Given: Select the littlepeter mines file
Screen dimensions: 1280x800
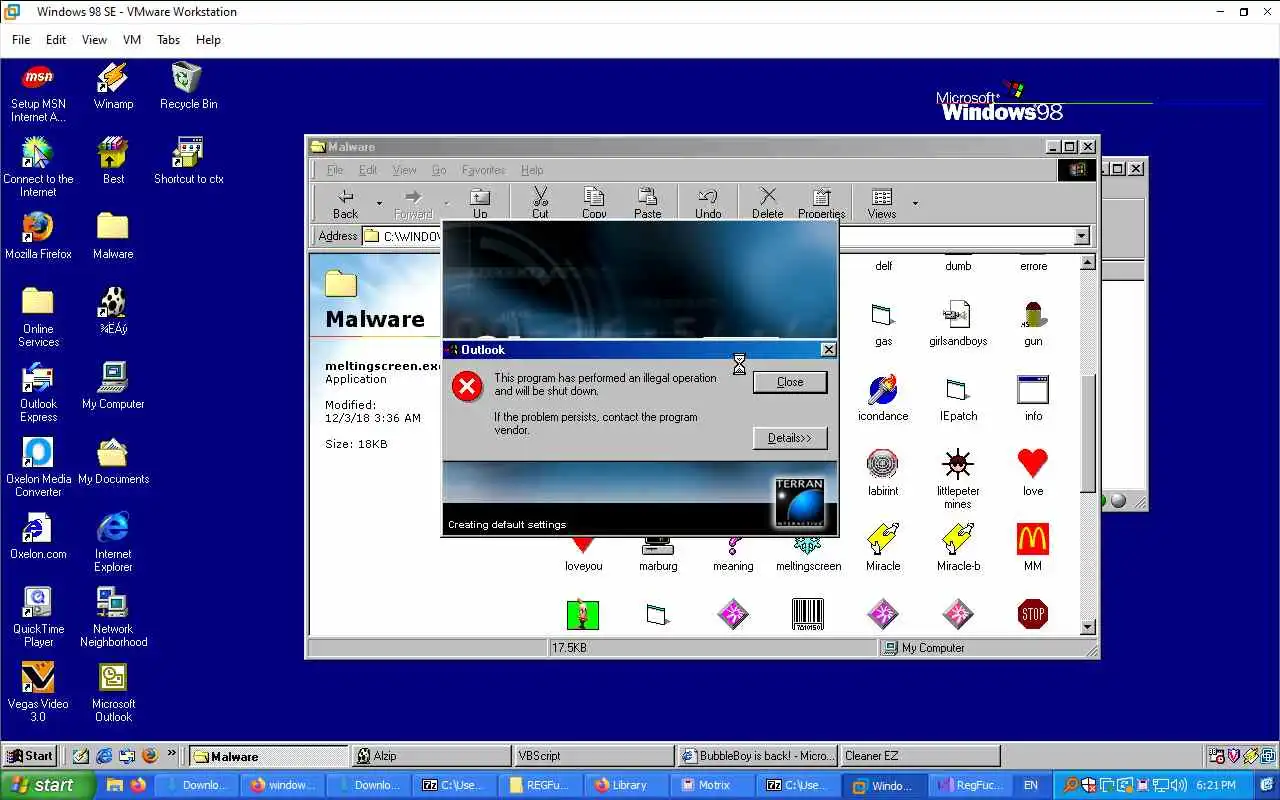Looking at the screenshot, I should click(x=958, y=479).
